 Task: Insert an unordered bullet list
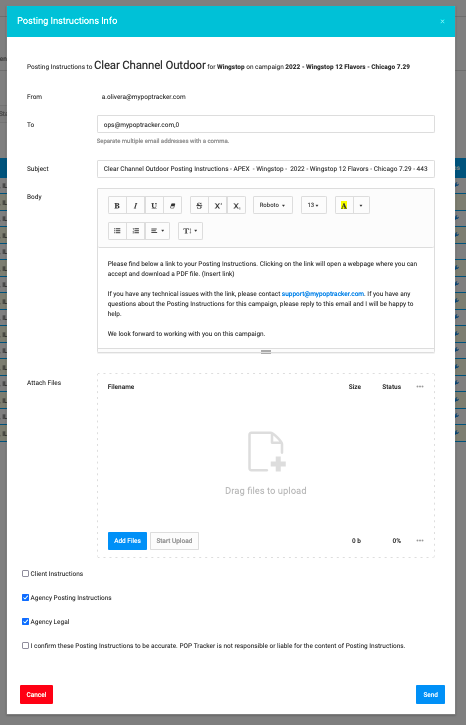(x=117, y=231)
